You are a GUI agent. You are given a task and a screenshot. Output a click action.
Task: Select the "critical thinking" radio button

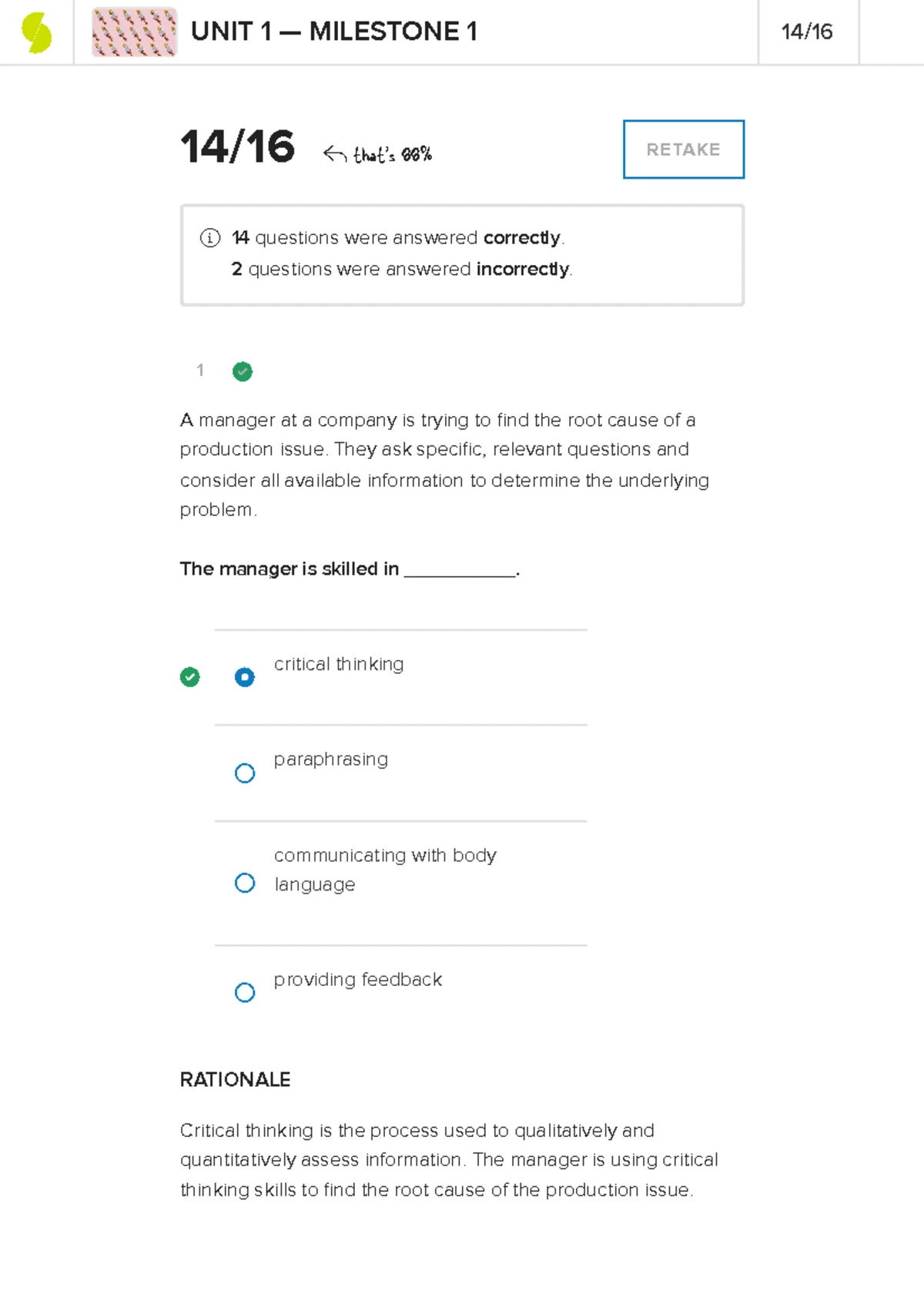click(x=245, y=677)
